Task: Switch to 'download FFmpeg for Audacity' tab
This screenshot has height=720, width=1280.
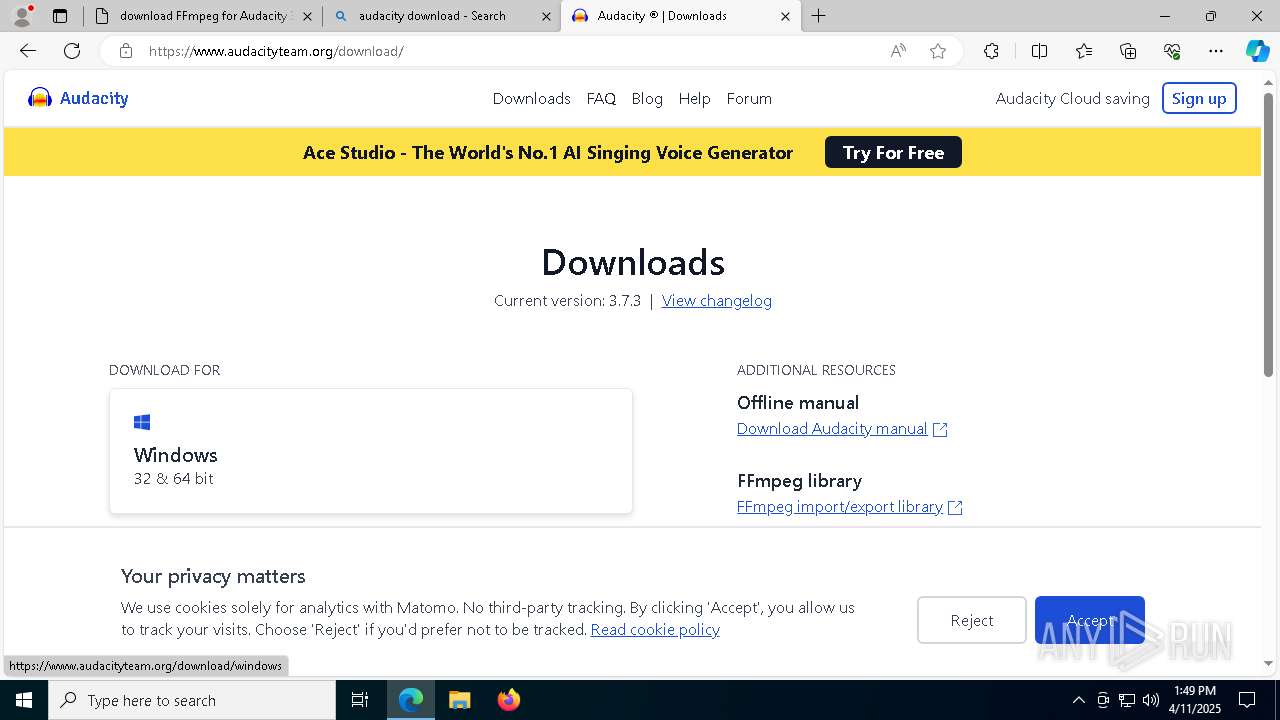Action: point(203,16)
